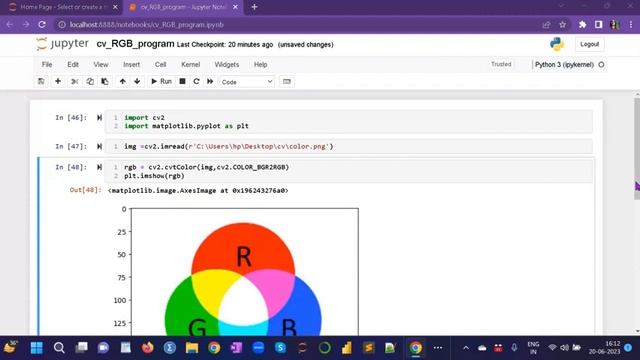Click the Trusted notebook indicator
The width and height of the screenshot is (640, 360).
(501, 64)
